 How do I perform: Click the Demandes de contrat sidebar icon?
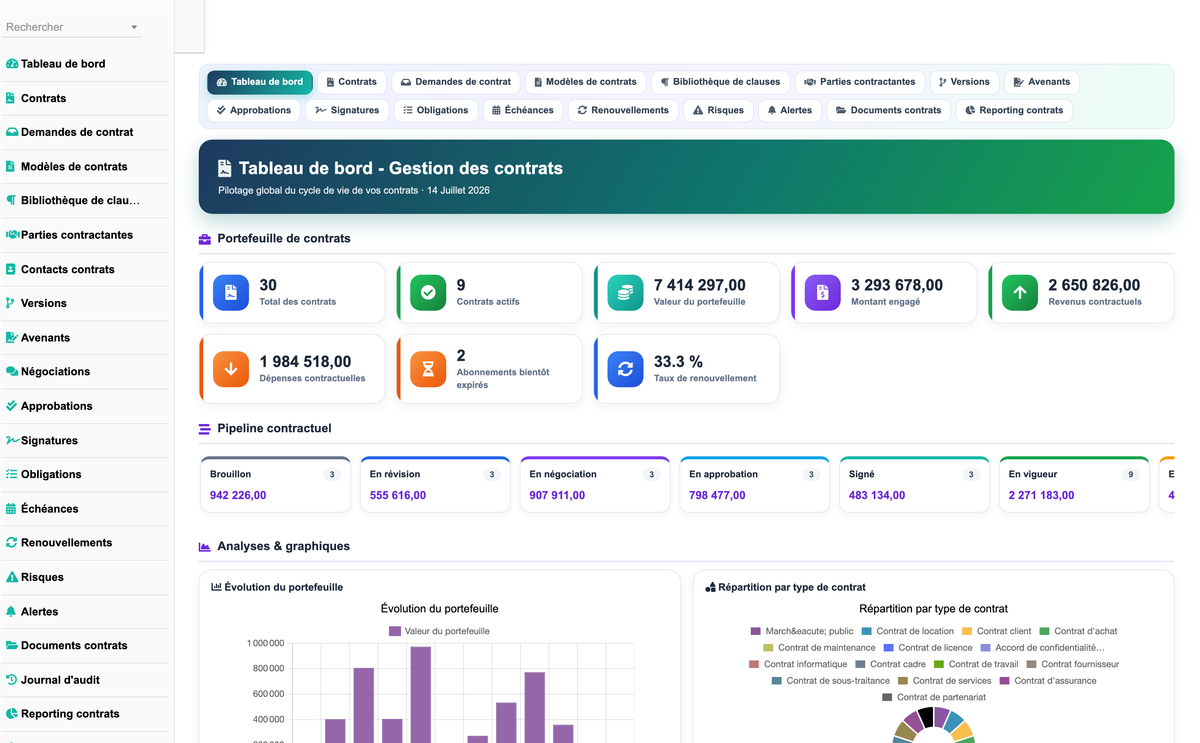12,132
